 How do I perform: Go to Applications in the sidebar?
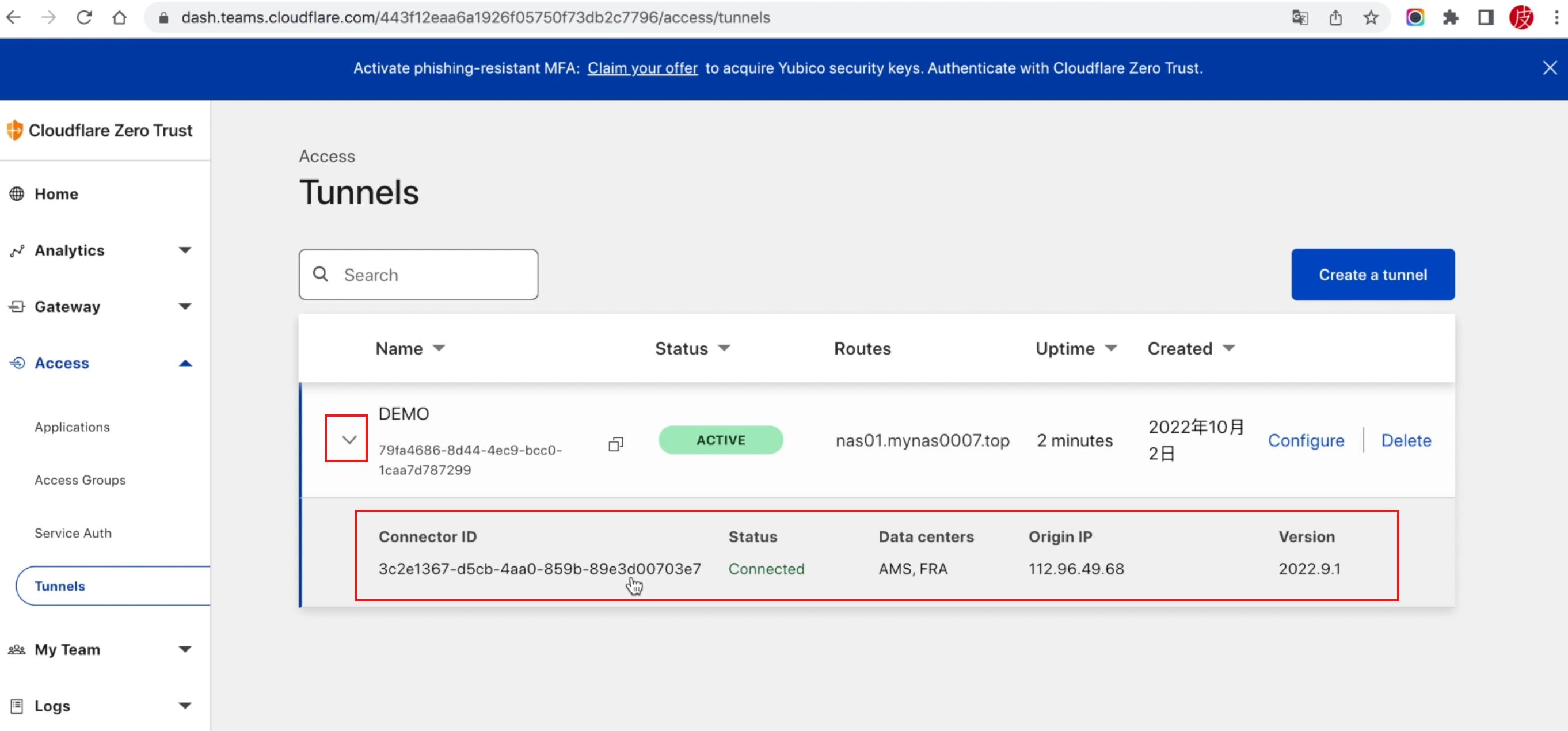coord(72,427)
